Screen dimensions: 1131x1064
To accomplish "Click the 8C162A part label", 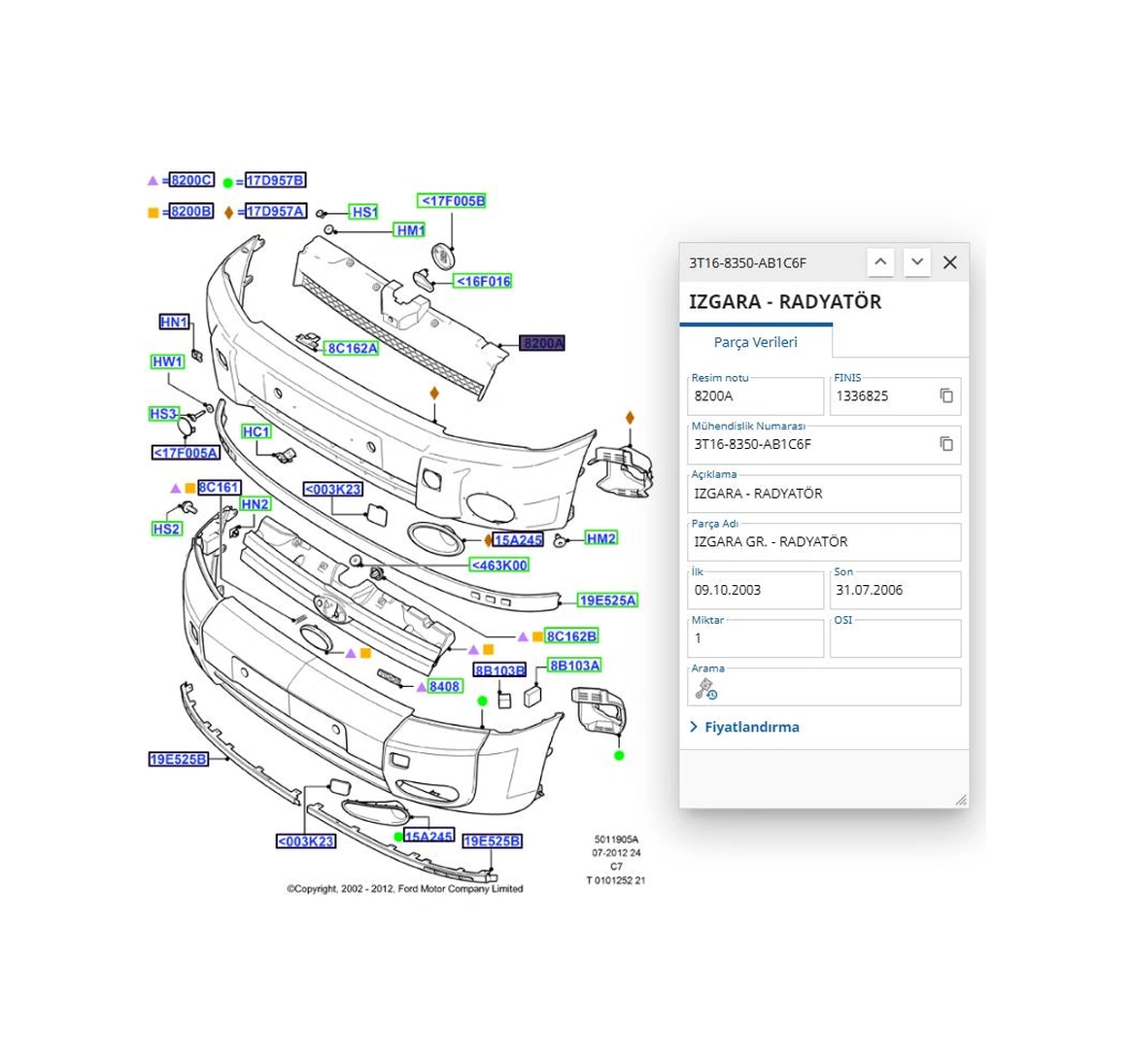I will pos(352,349).
